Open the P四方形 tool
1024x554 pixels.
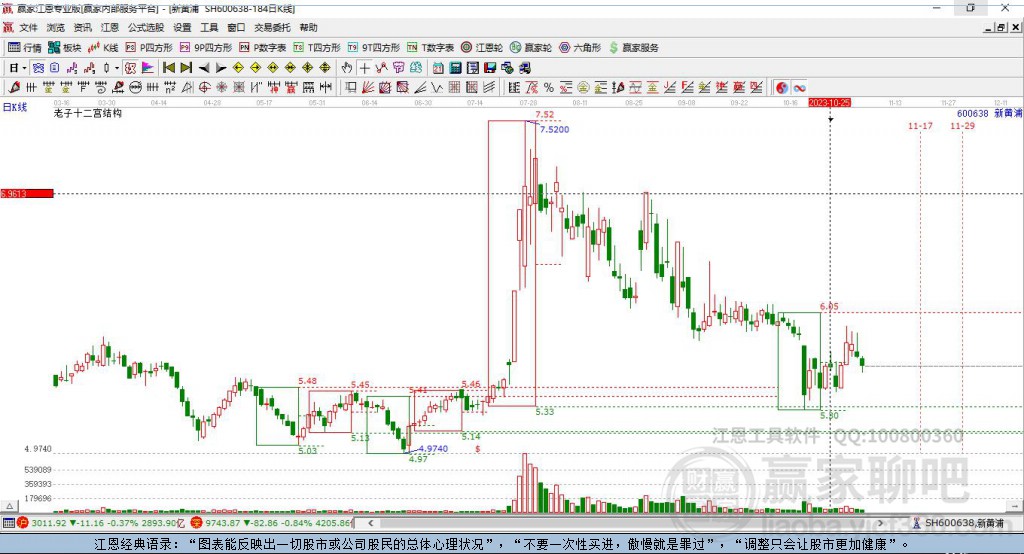click(149, 48)
